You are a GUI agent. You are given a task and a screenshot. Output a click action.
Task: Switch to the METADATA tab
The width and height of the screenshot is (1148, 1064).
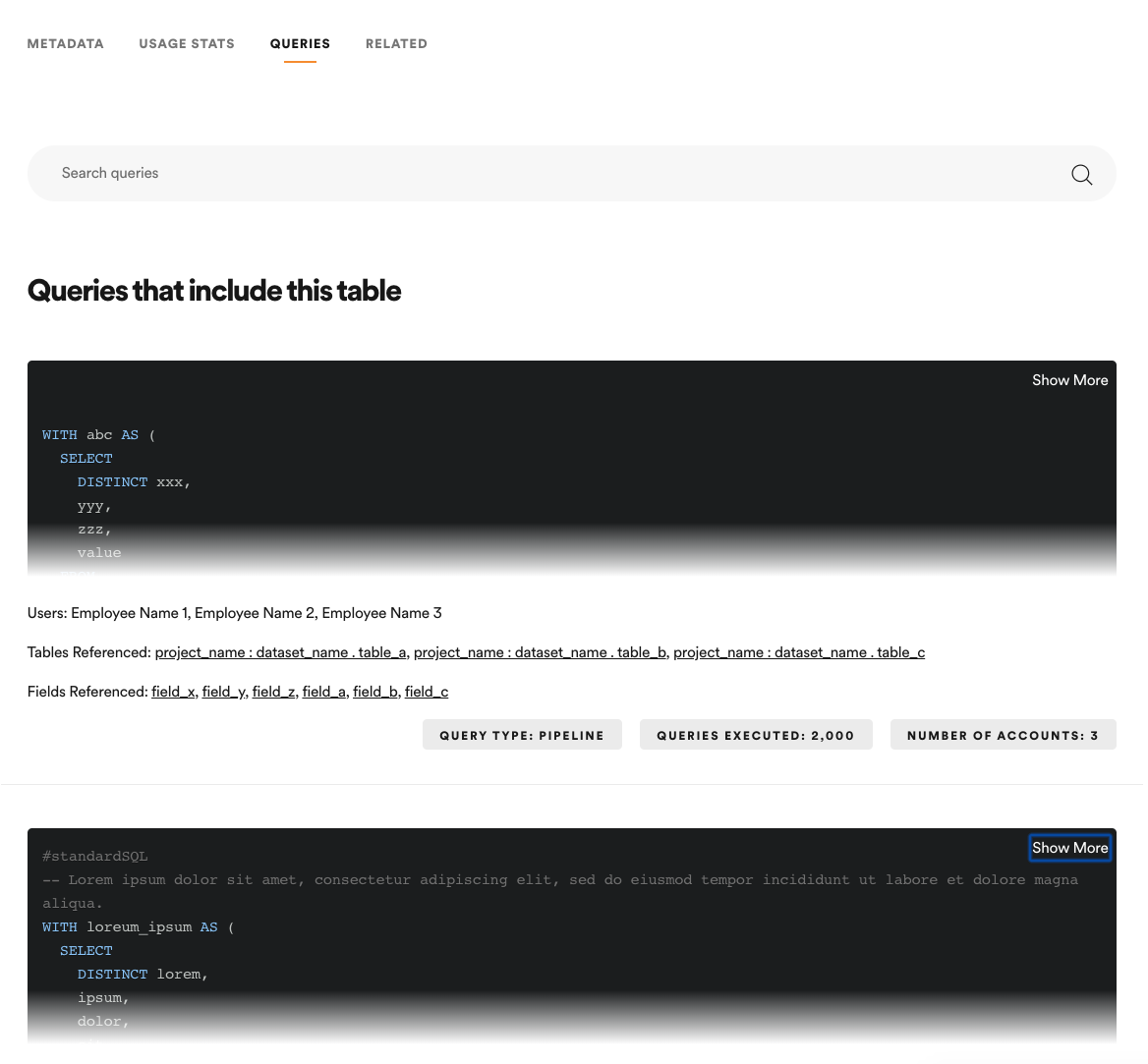coord(65,43)
